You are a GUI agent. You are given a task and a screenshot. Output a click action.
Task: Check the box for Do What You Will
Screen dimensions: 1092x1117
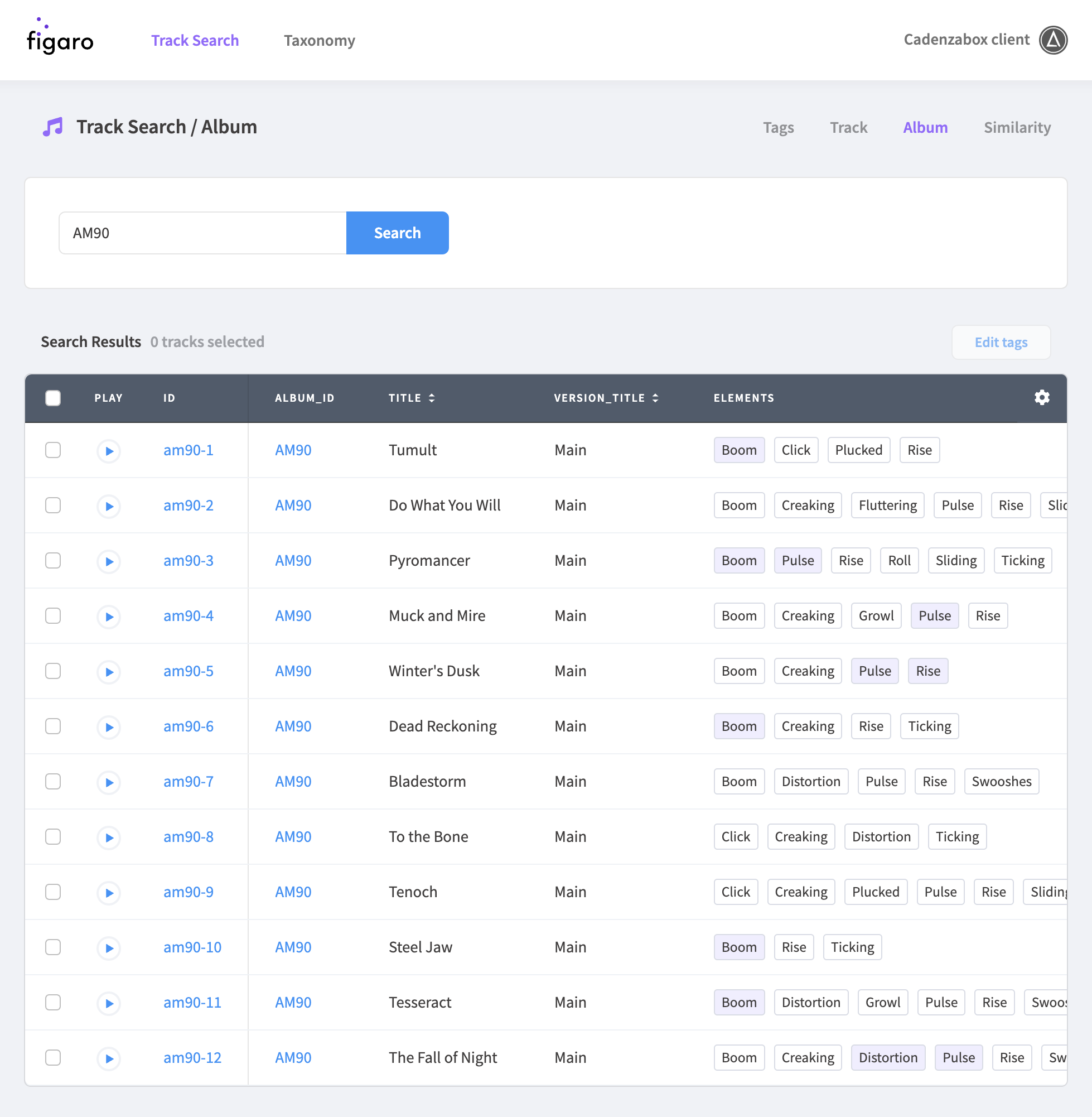click(53, 505)
